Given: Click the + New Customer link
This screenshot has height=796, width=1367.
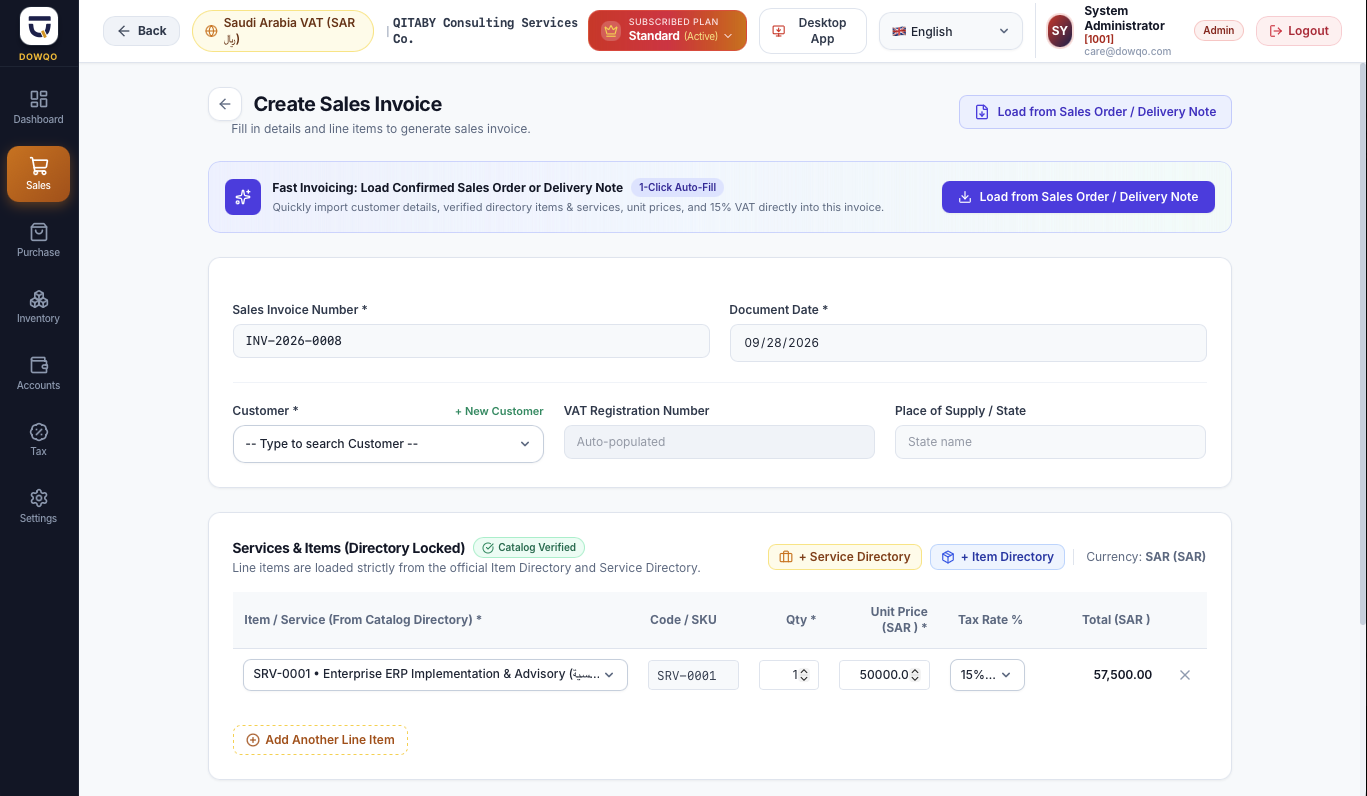Looking at the screenshot, I should pyautogui.click(x=499, y=411).
